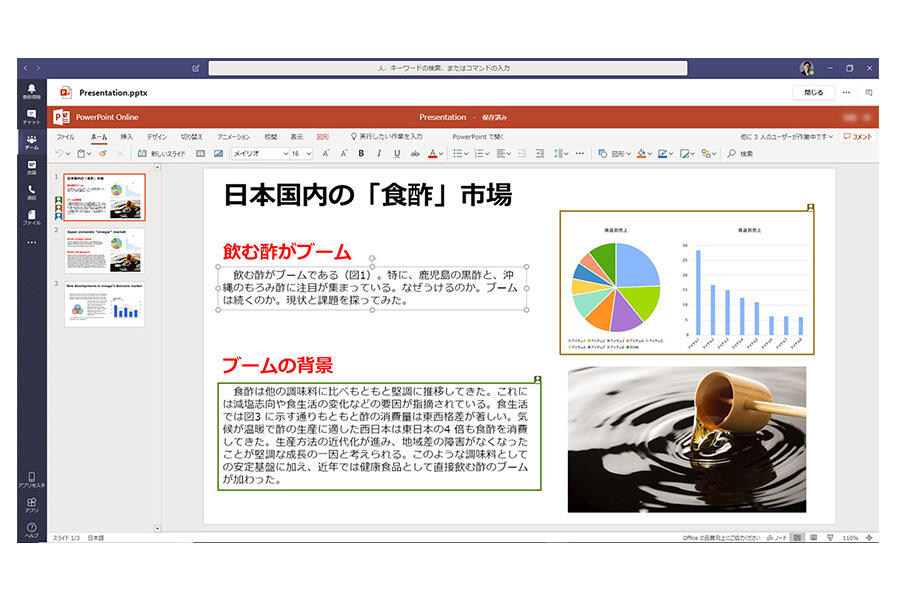The width and height of the screenshot is (900, 600).
Task: Open the 会議 calendar icon in sidebar
Action: 32,166
